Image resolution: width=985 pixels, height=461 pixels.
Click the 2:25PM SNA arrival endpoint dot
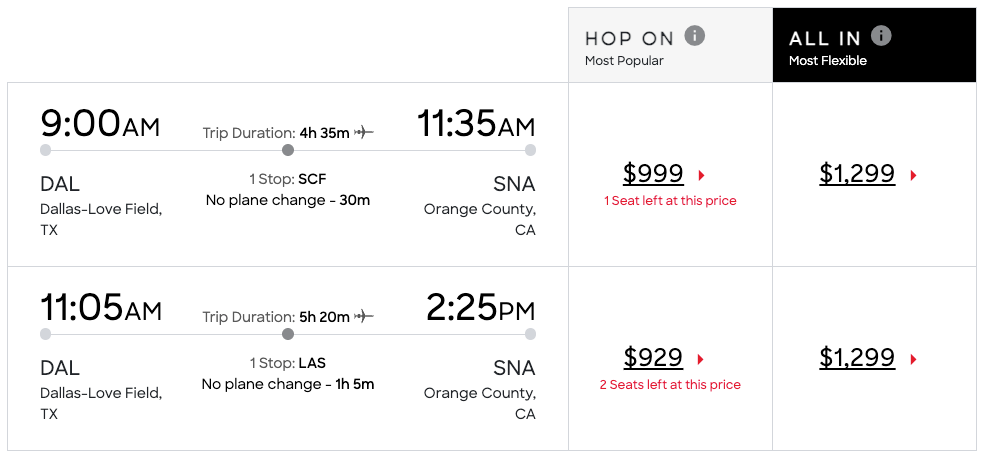[x=530, y=334]
